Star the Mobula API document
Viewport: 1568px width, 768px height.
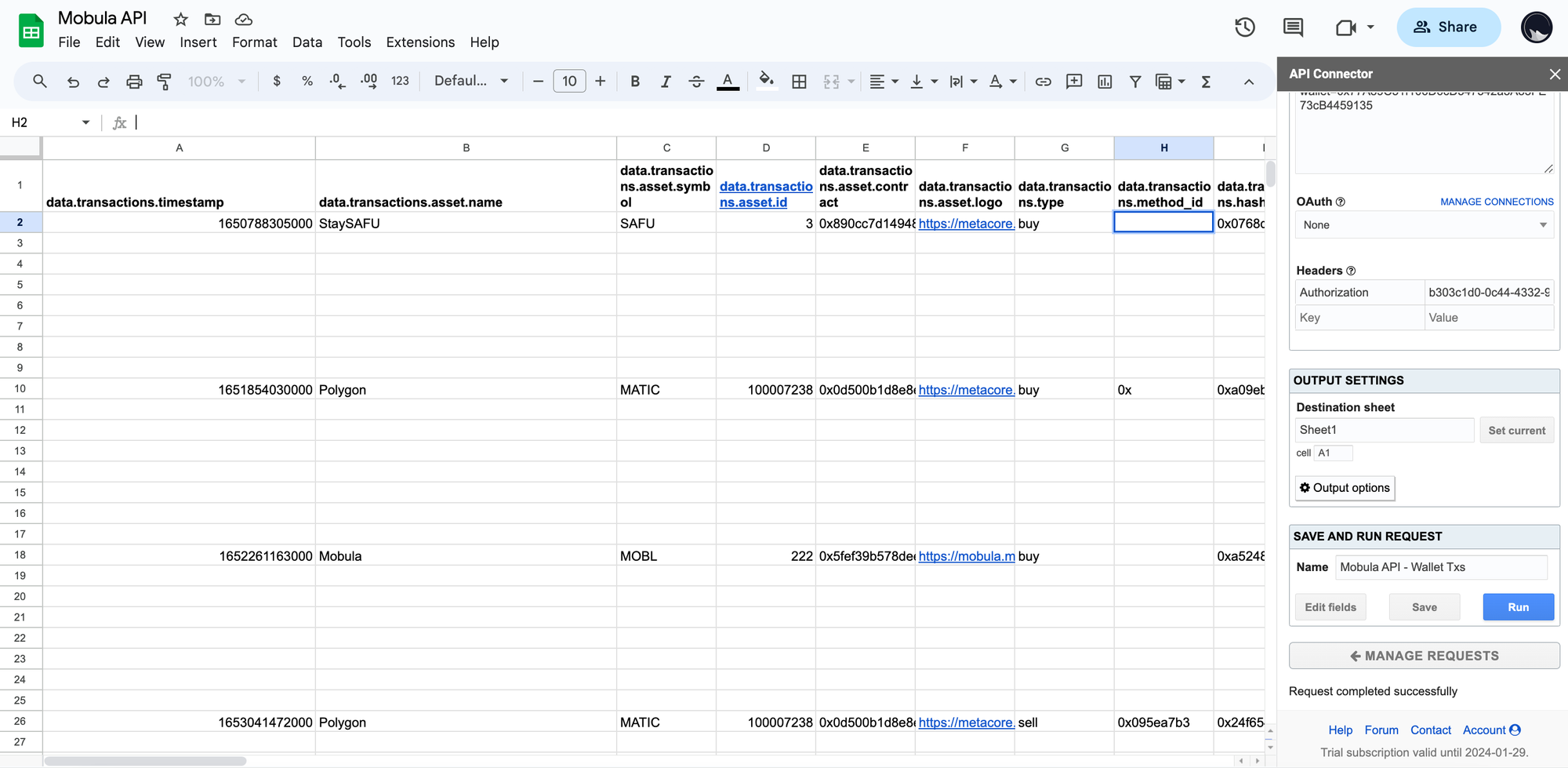(x=181, y=19)
